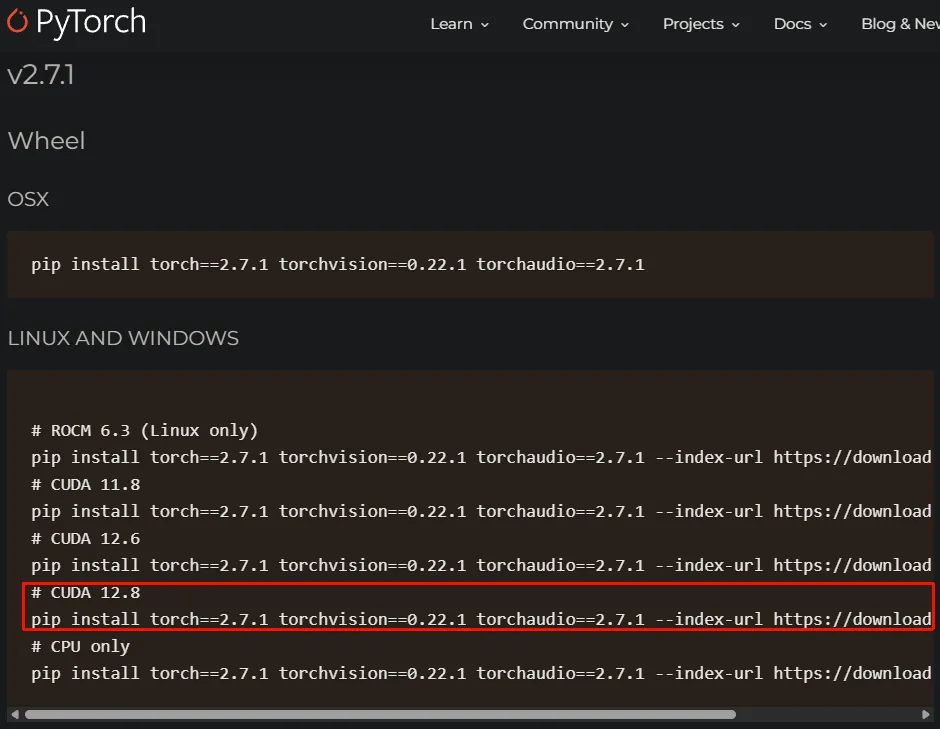Viewport: 940px width, 729px height.
Task: Open the PyTorch home wordmark link
Action: (x=91, y=22)
